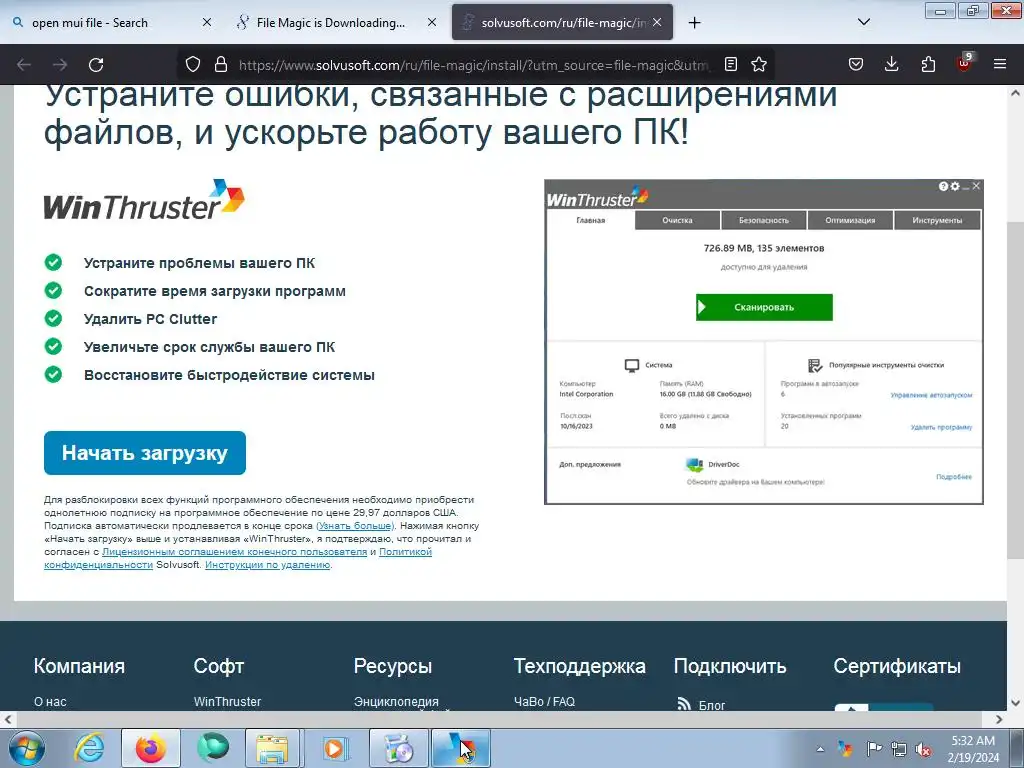
Task: Toggle reader view icon in address bar
Action: click(x=731, y=64)
